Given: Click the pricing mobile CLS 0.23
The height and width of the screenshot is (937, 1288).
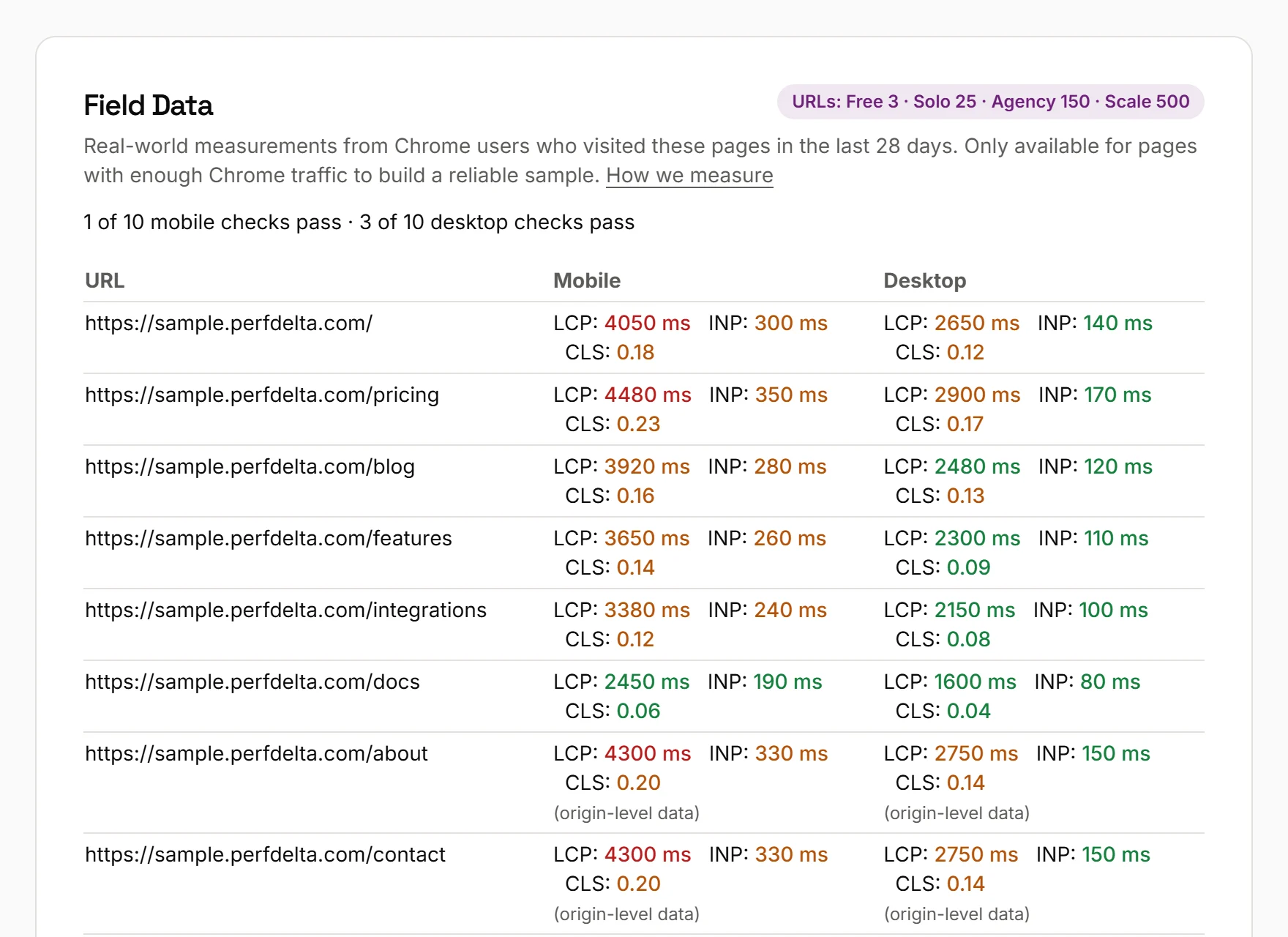Looking at the screenshot, I should point(638,425).
